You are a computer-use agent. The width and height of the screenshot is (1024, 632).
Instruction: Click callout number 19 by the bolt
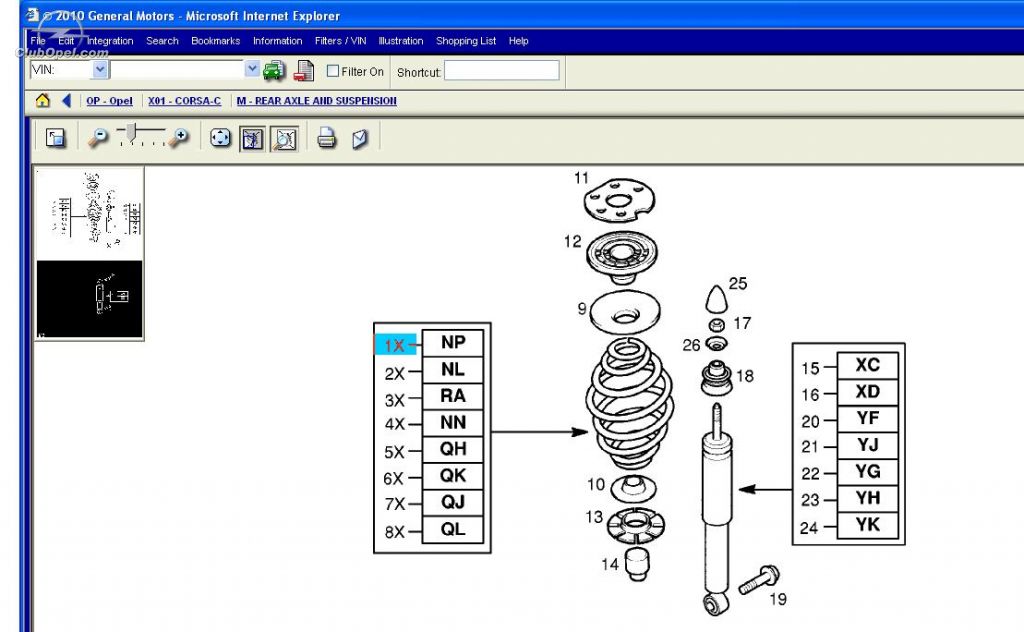778,599
